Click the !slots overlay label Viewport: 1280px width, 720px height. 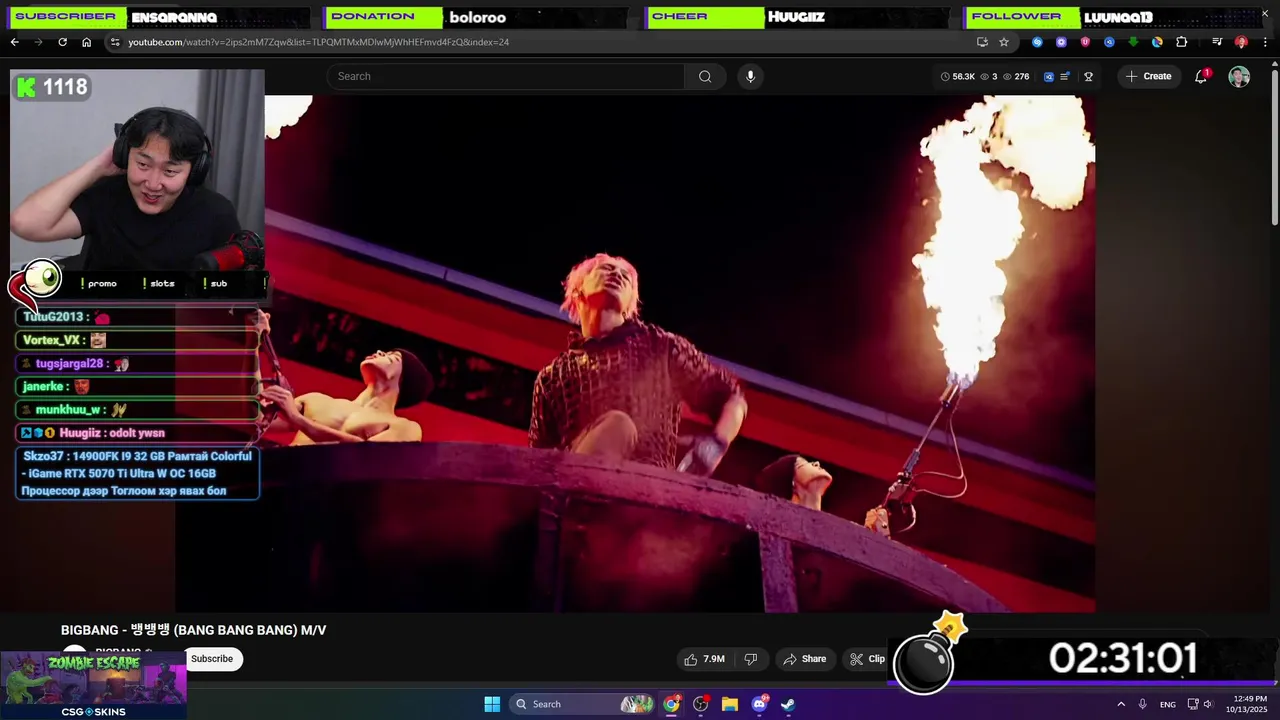(x=159, y=284)
